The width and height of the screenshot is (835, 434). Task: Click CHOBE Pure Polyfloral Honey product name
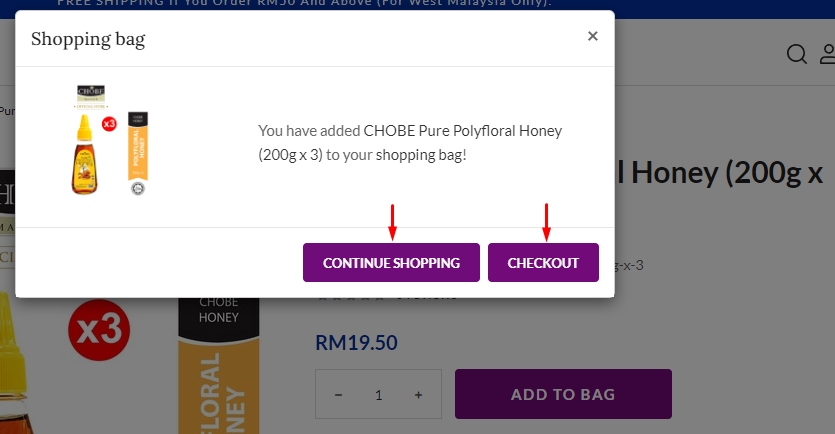coord(463,130)
